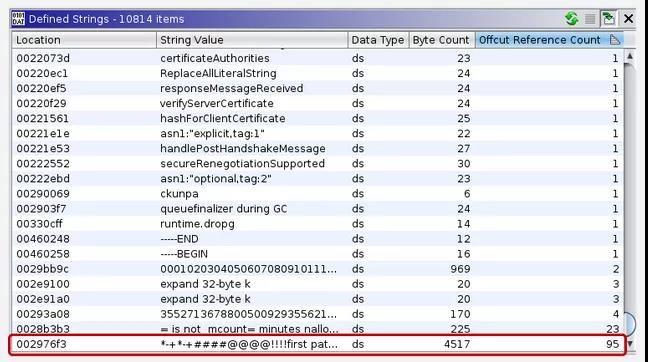Select the handlePostHandshakeMessage string
This screenshot has width=648, height=362.
[243, 149]
